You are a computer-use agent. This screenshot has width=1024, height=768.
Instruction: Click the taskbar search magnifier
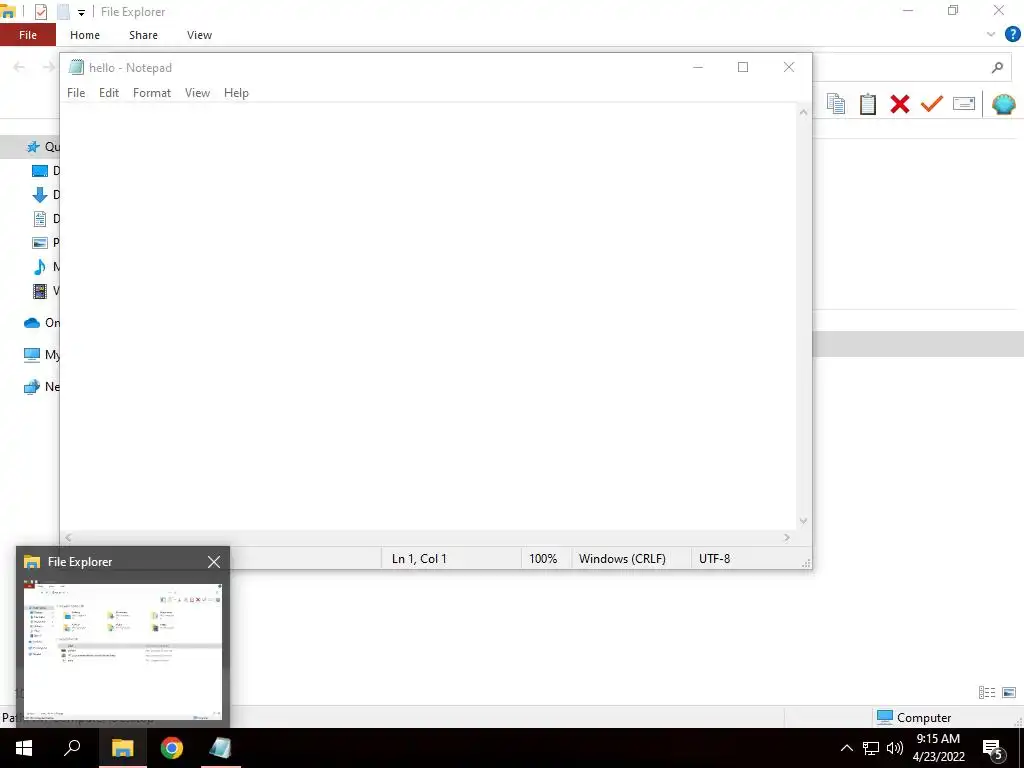[72, 748]
